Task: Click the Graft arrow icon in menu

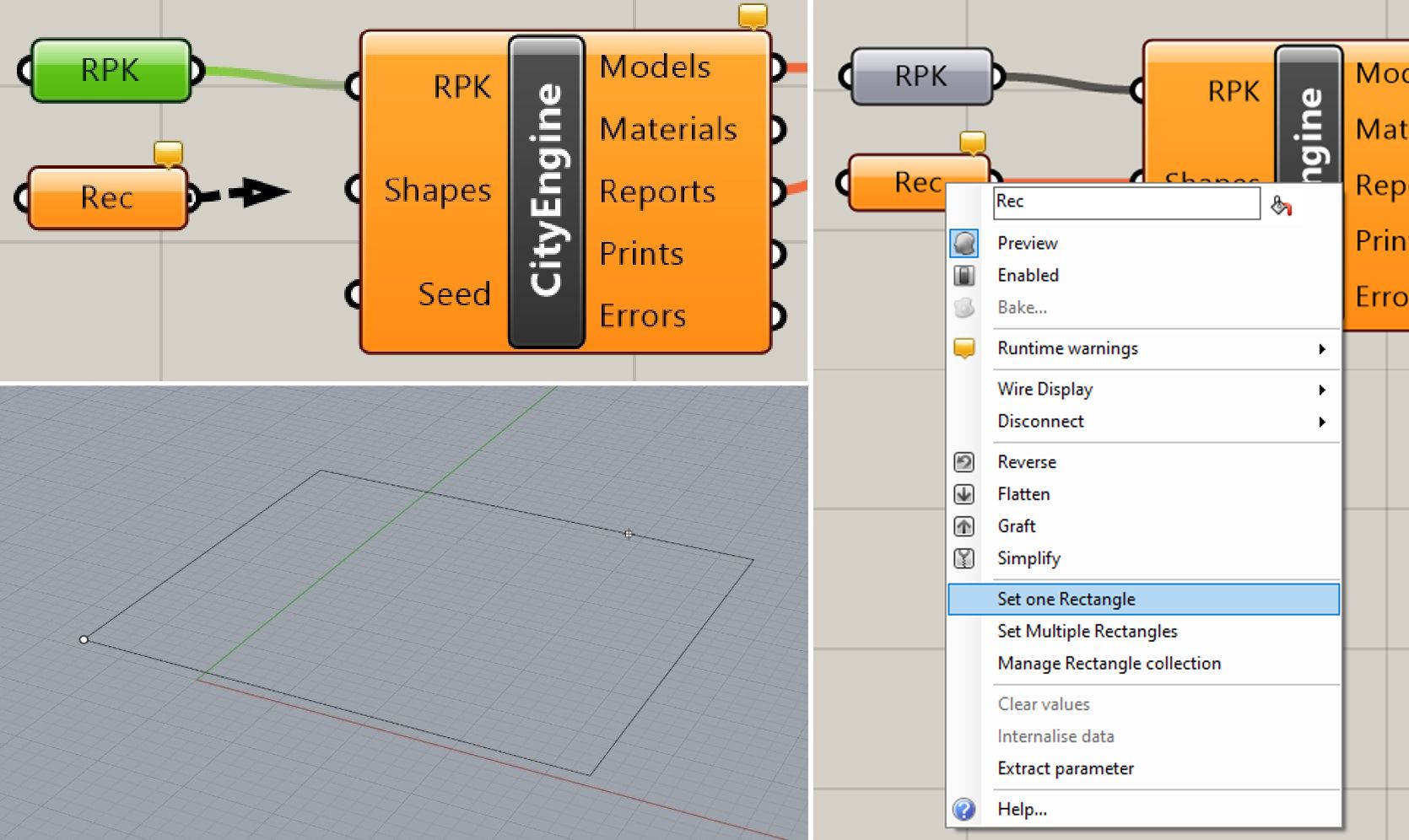Action: click(964, 525)
